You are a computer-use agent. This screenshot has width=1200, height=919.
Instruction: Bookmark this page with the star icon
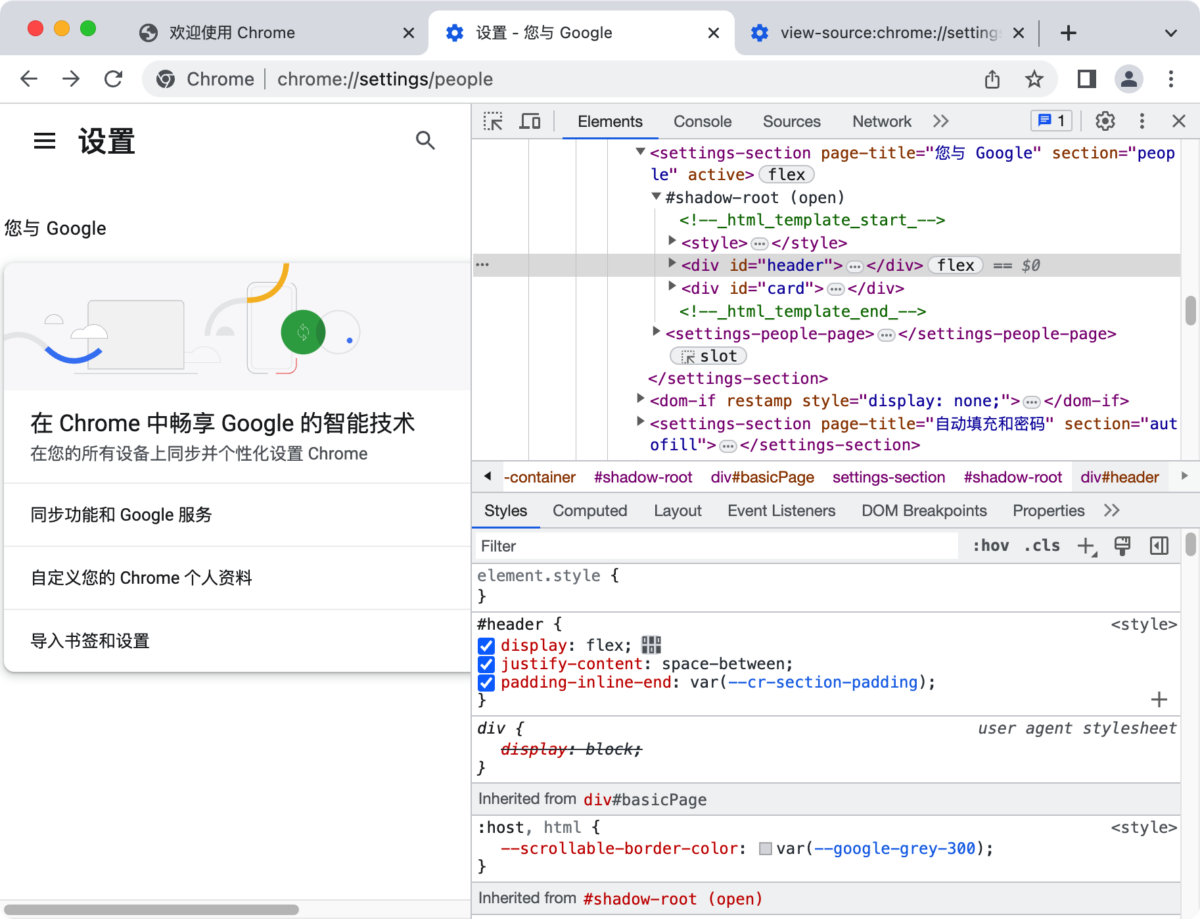[x=1034, y=79]
